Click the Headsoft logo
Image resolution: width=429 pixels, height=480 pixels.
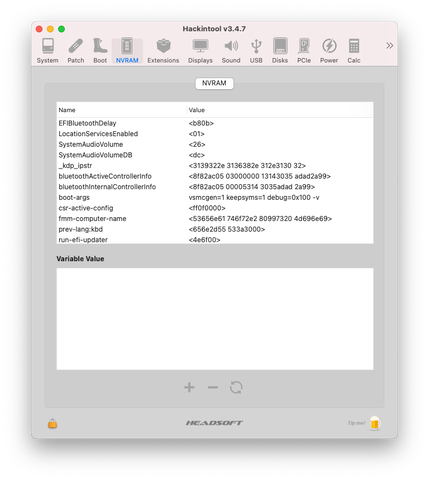[214, 423]
